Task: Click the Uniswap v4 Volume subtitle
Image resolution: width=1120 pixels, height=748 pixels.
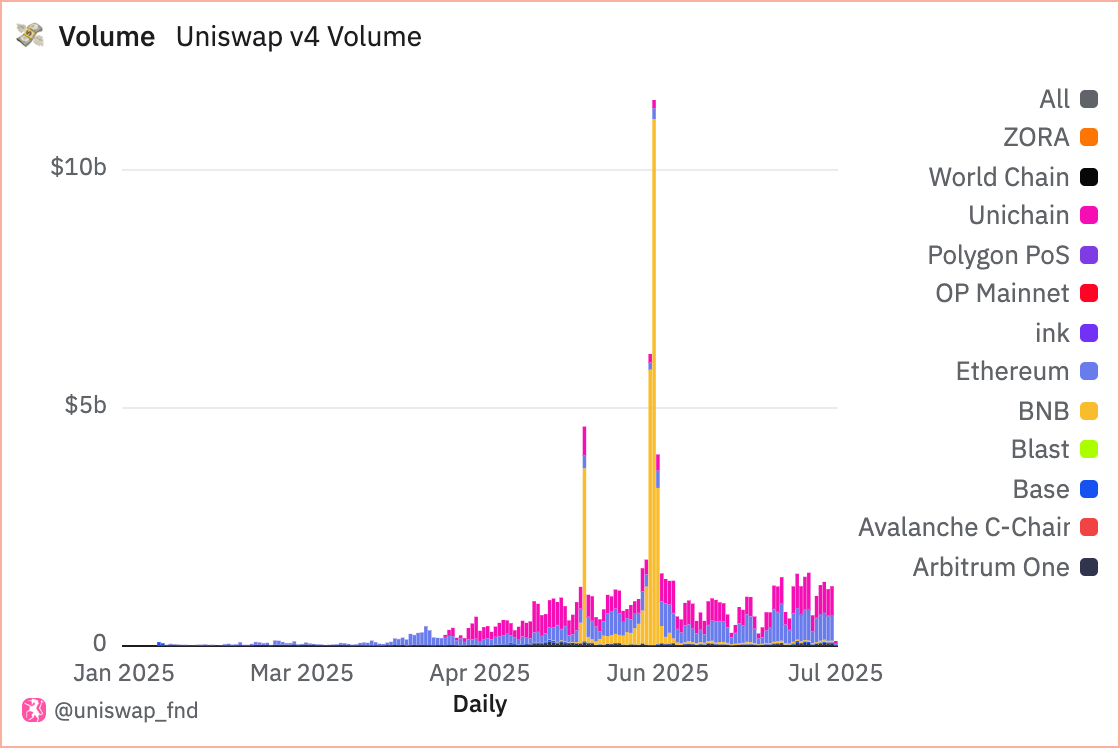Action: point(299,36)
